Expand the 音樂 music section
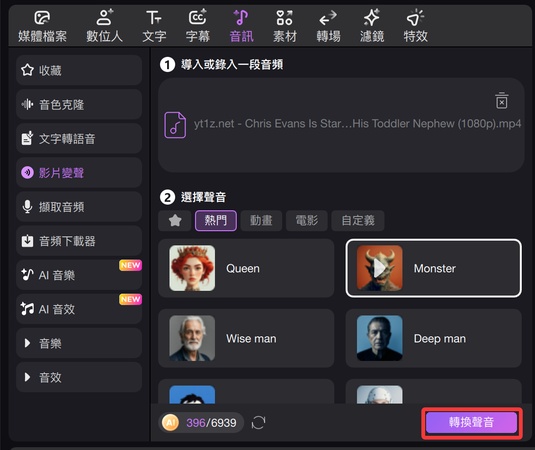 (79, 343)
